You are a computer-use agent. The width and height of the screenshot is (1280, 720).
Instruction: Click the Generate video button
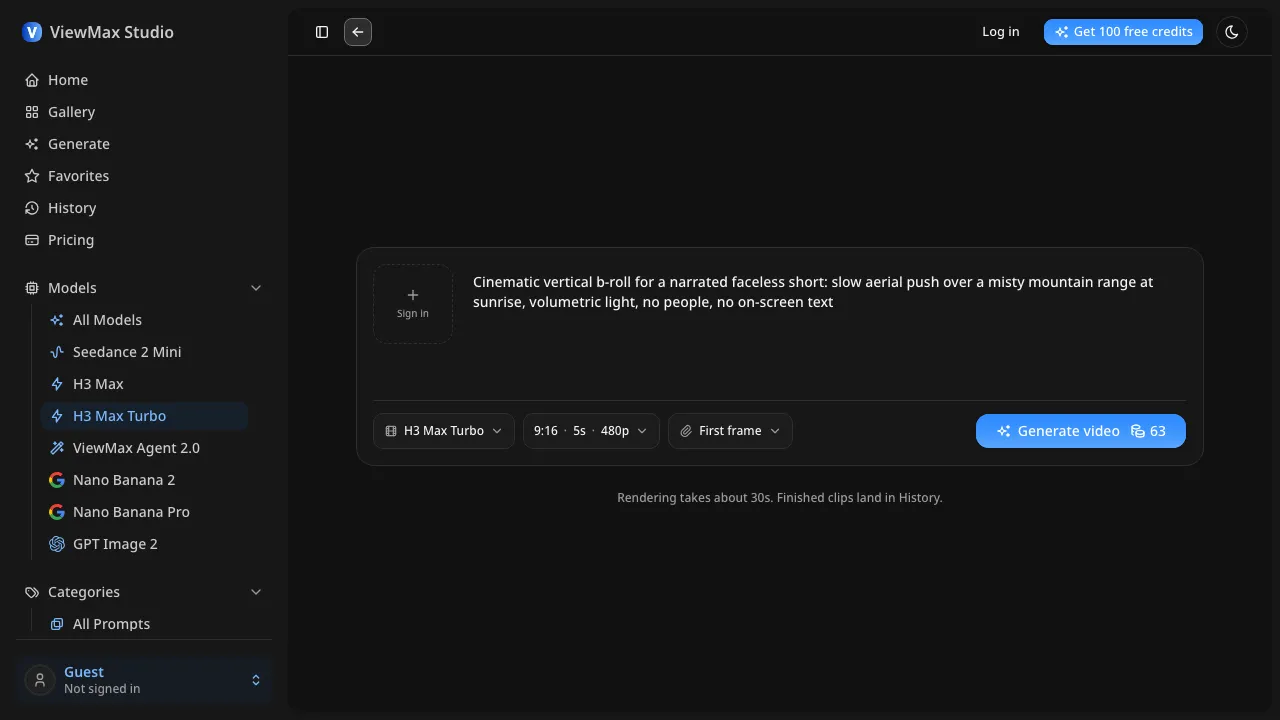click(x=1081, y=431)
